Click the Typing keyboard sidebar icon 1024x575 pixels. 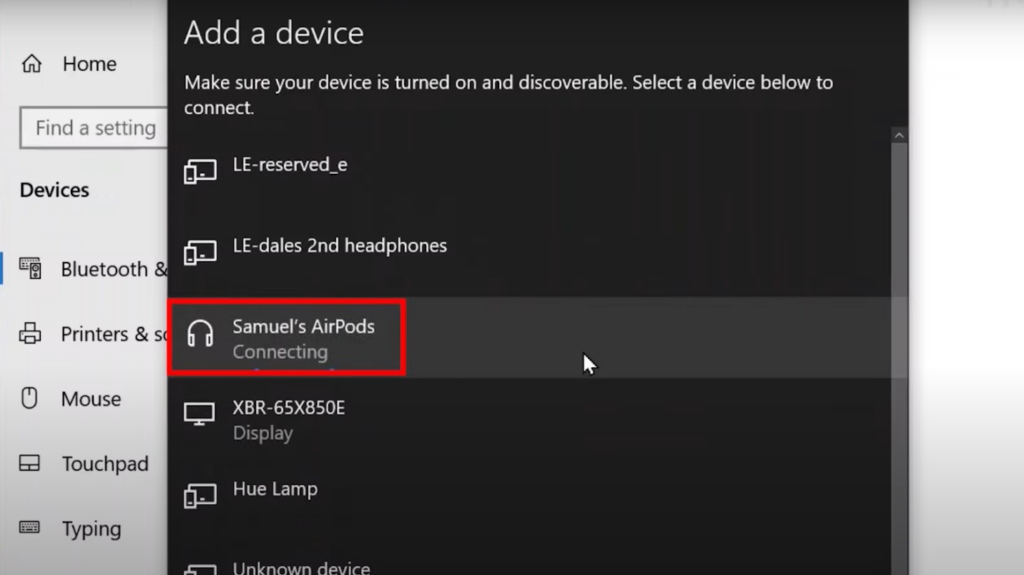click(x=30, y=528)
